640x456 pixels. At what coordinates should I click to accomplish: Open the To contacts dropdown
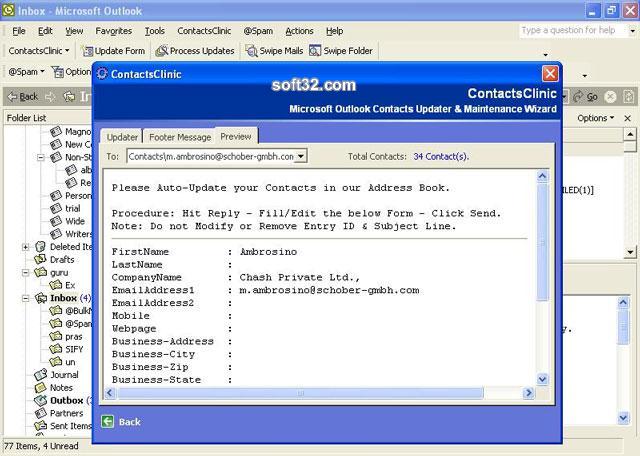pos(300,156)
